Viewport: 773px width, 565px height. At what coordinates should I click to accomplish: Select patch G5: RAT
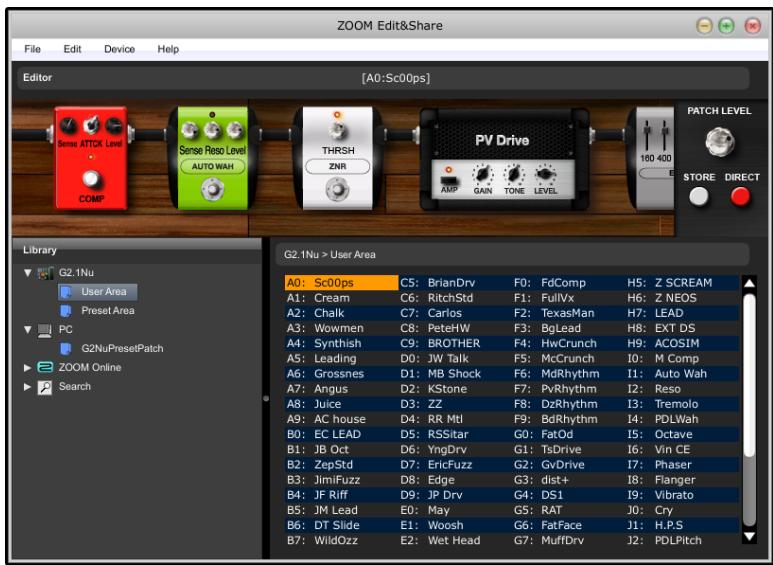[x=568, y=510]
